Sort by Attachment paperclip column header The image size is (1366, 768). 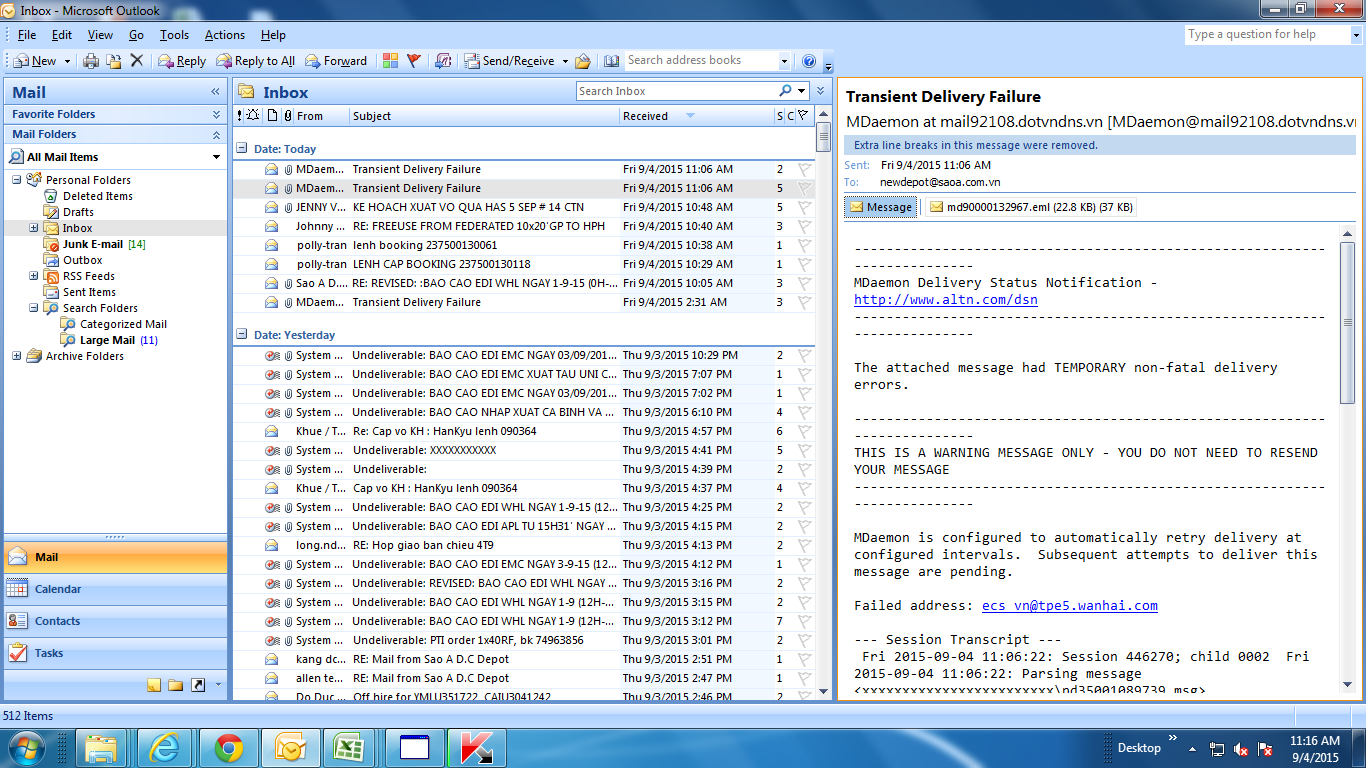point(288,116)
